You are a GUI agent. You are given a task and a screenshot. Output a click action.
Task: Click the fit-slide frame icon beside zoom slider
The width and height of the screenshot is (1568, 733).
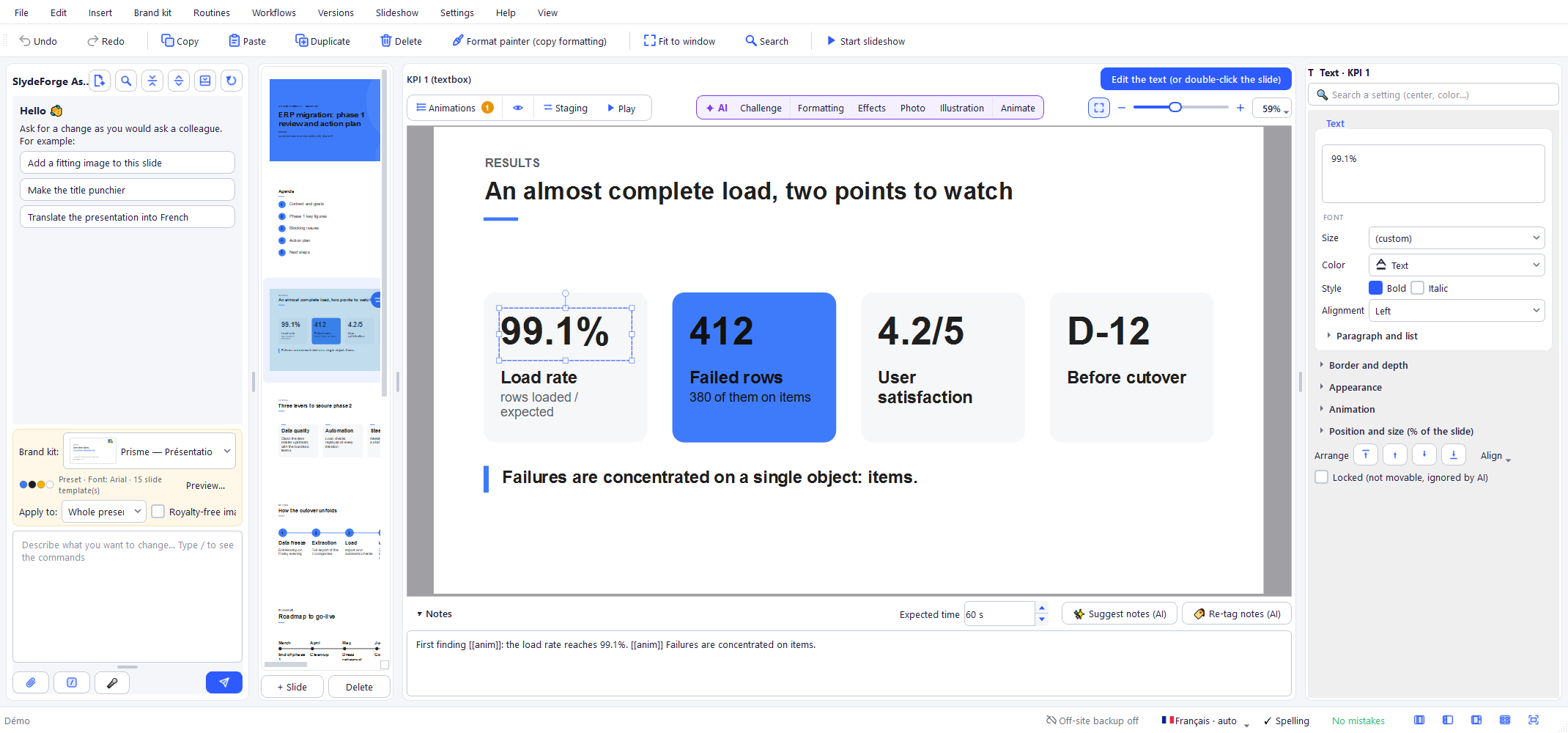(1099, 108)
